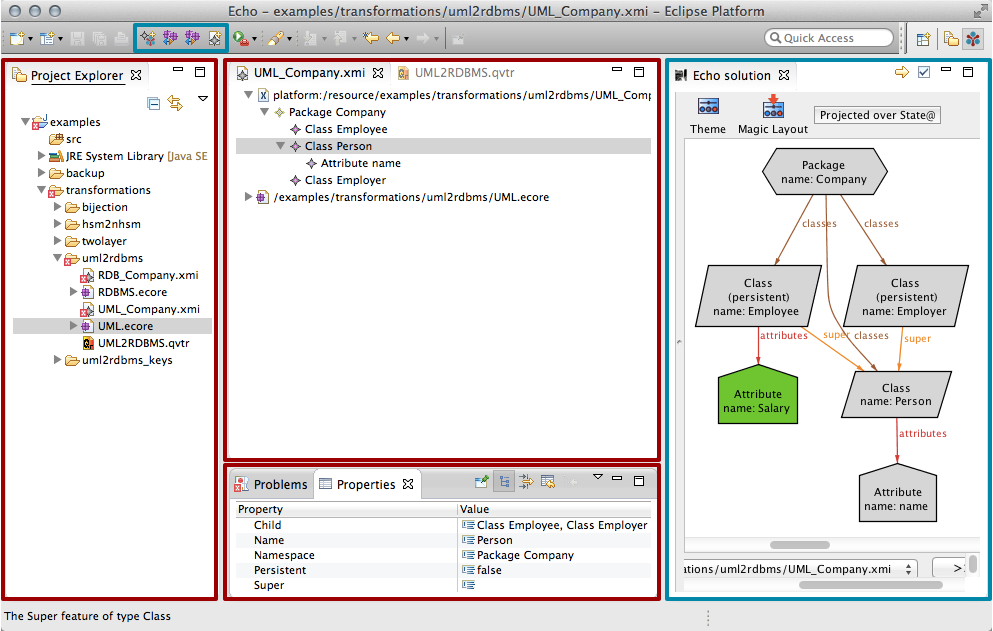The width and height of the screenshot is (993, 631).
Task: Click the Quick Access search field
Action: click(828, 38)
